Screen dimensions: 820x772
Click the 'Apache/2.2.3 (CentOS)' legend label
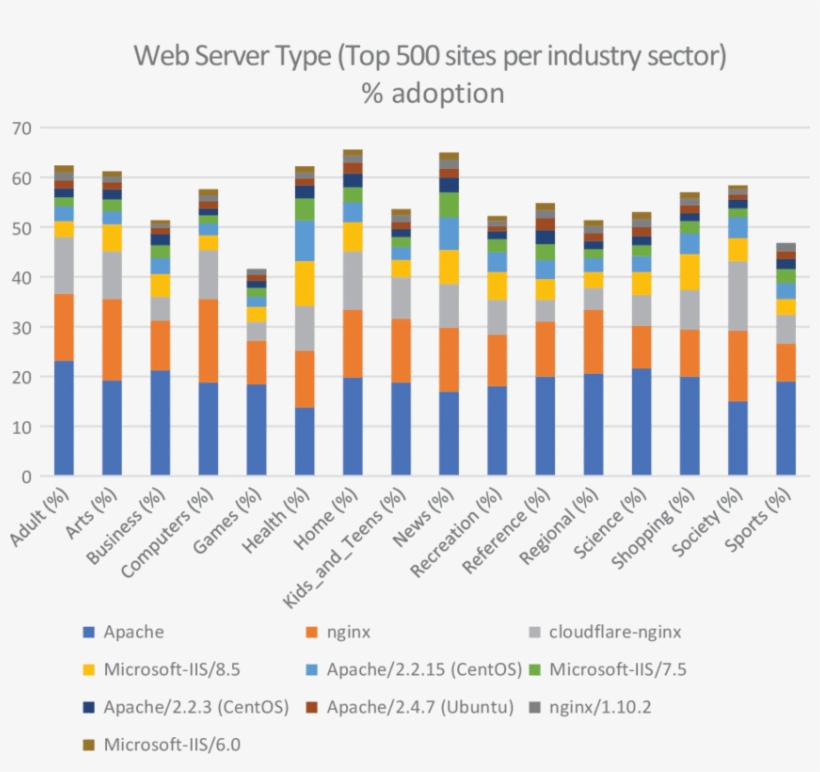pyautogui.click(x=196, y=707)
